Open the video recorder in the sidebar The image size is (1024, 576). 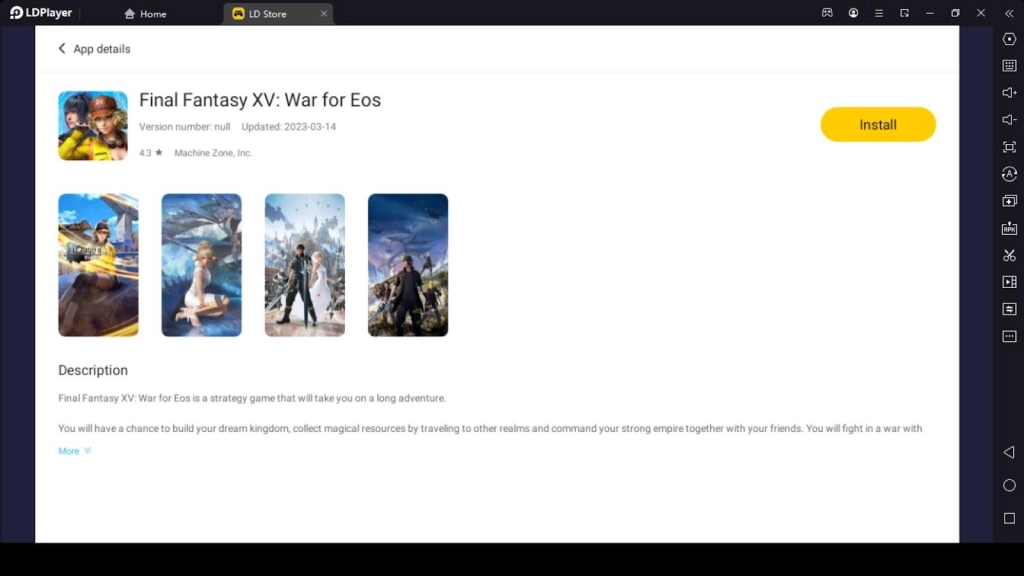coord(1009,282)
